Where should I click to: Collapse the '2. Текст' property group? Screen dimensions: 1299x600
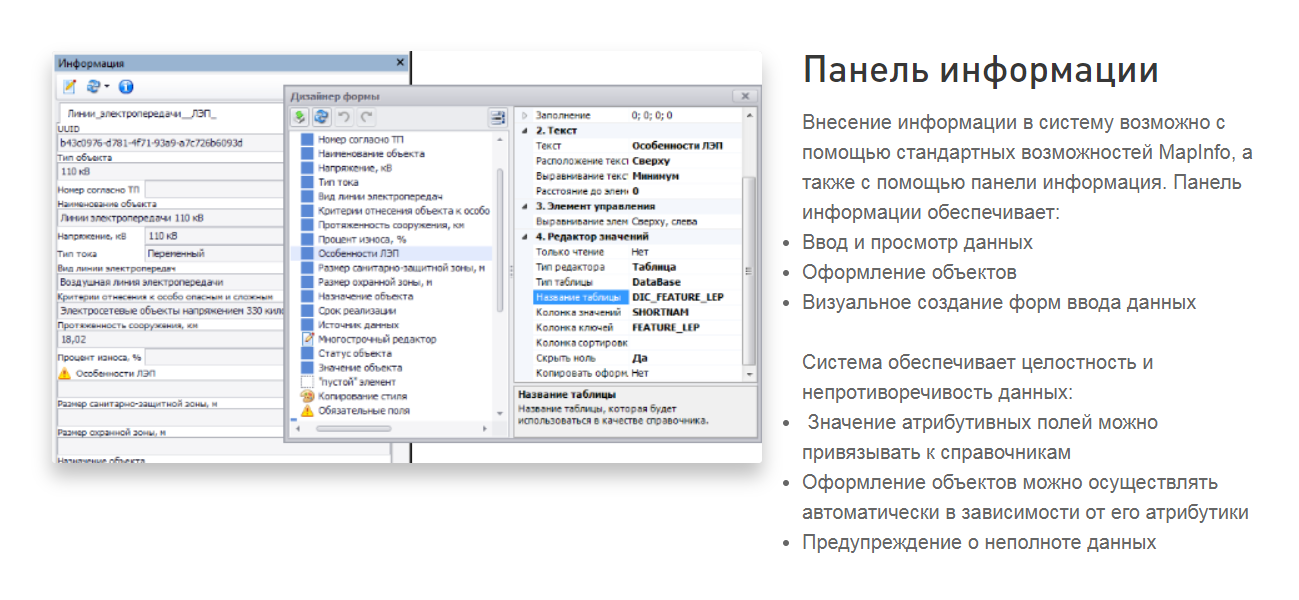click(525, 131)
